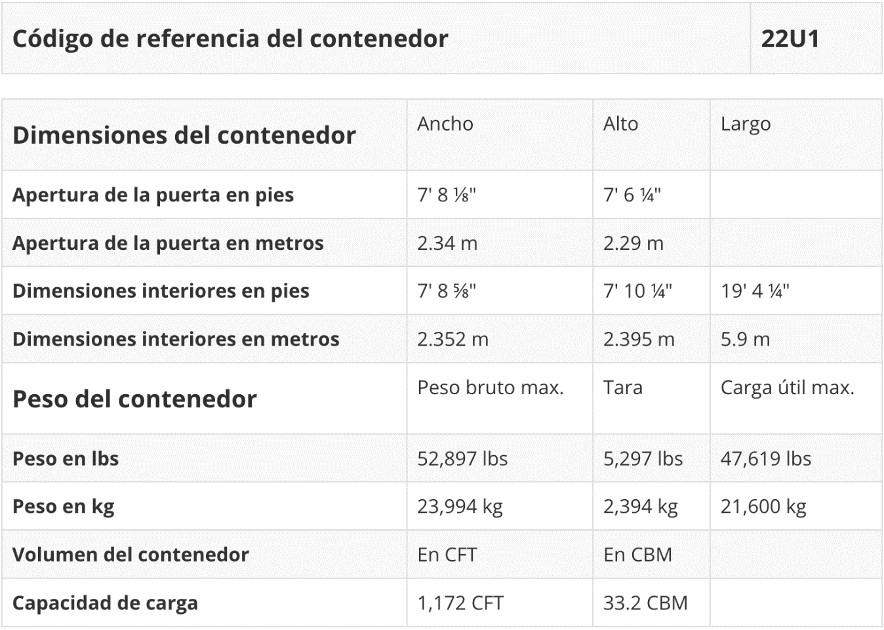Click the 'Largo' column header
This screenshot has width=884, height=630.
(745, 124)
